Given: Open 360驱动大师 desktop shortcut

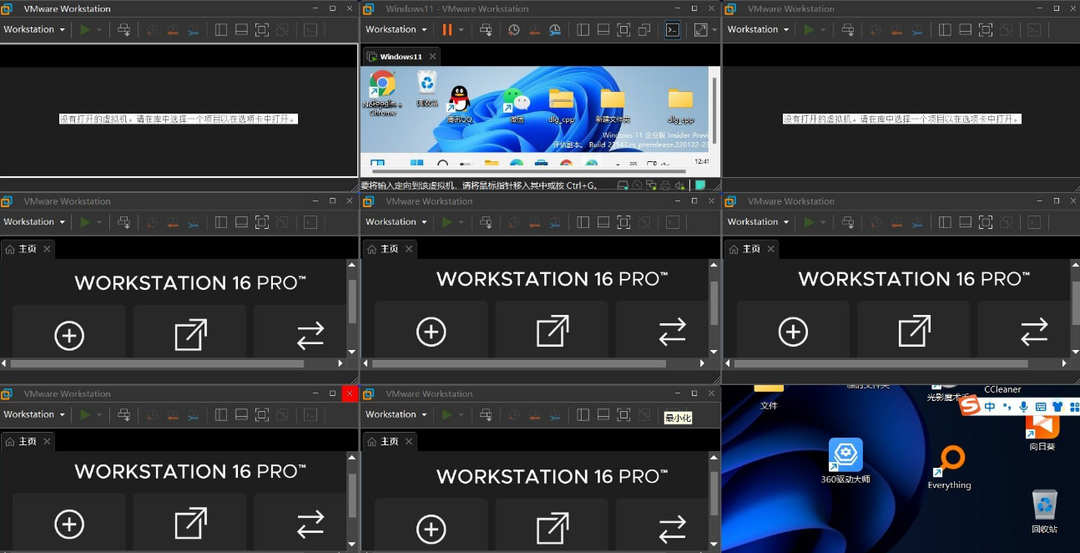Looking at the screenshot, I should coord(845,460).
